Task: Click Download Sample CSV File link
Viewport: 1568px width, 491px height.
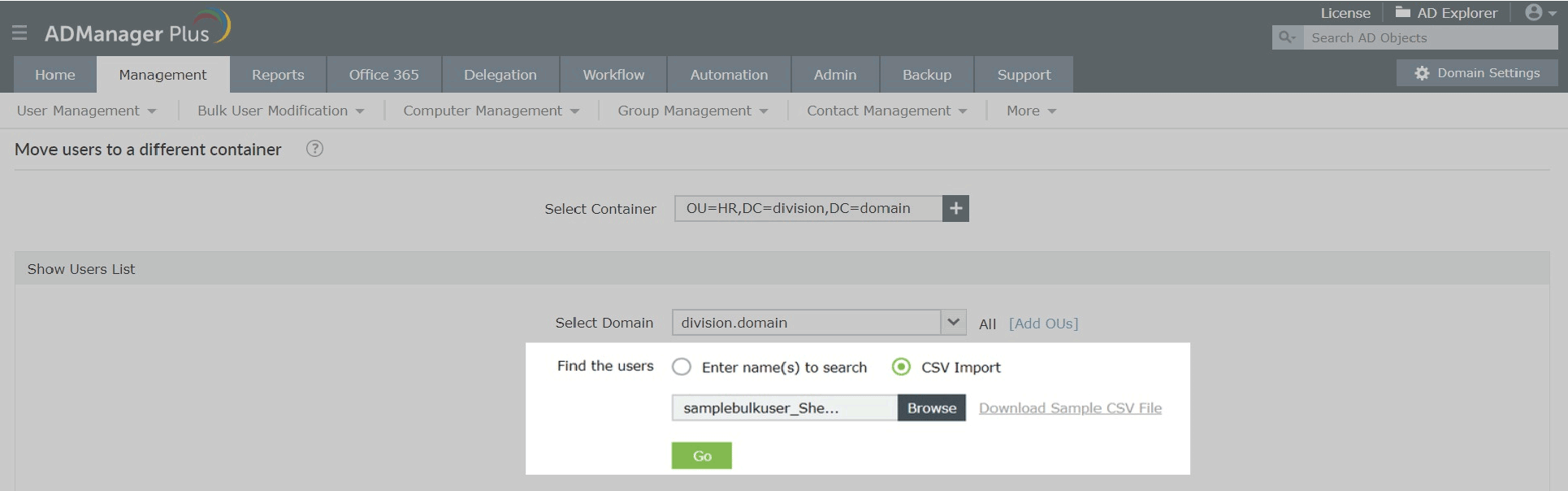Action: (1070, 408)
